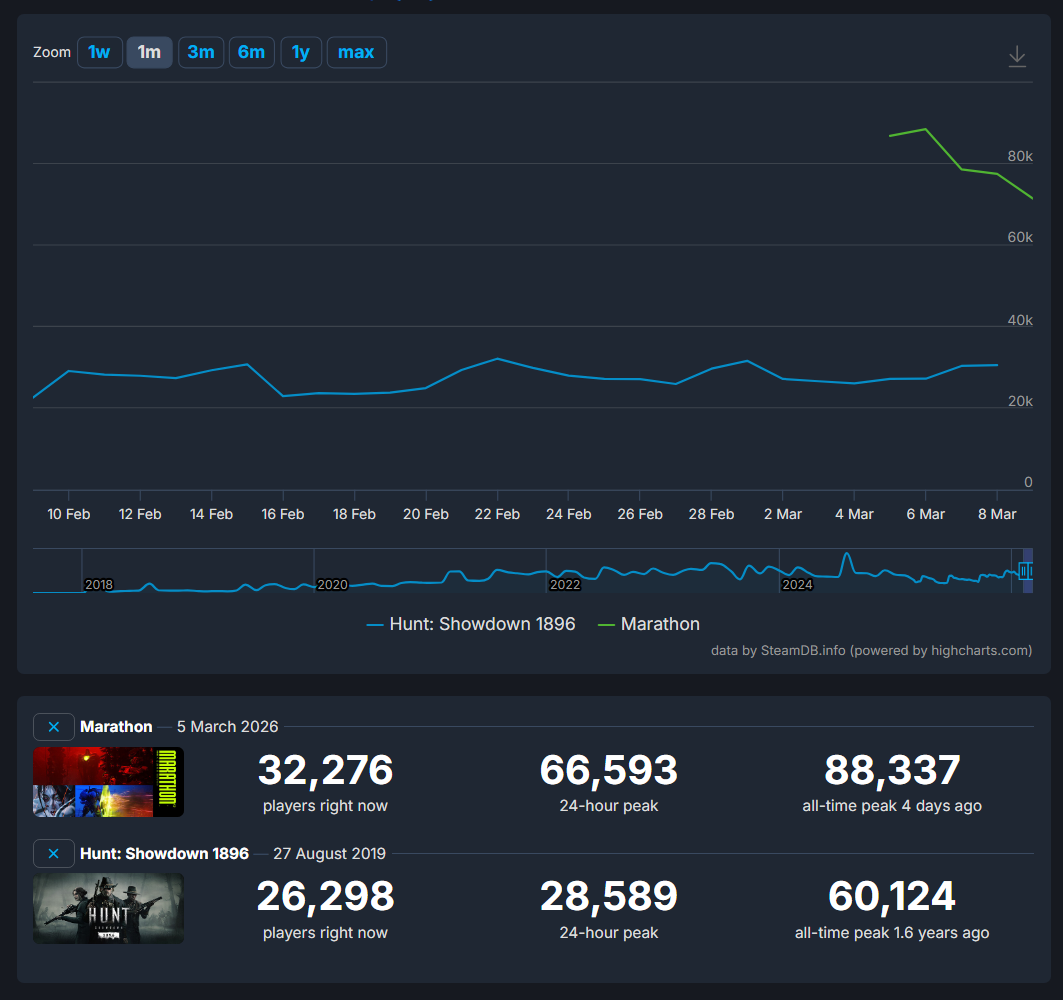The height and width of the screenshot is (1000, 1063).
Task: Click navigator timeline near 2022
Action: [565, 584]
